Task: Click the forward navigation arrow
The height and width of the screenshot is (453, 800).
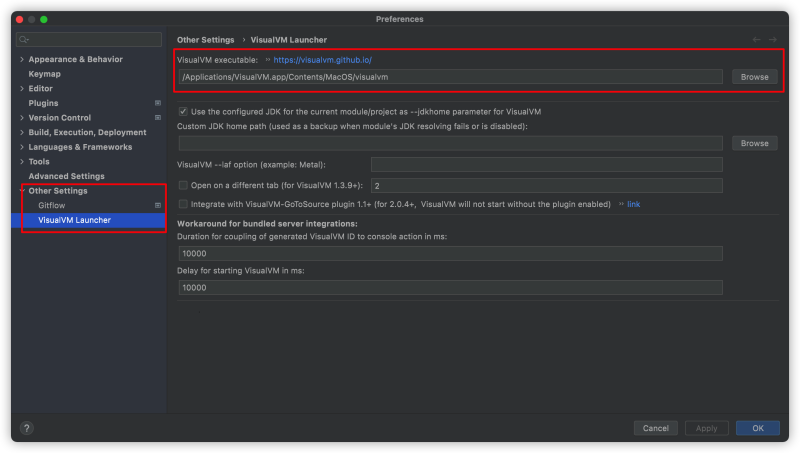Action: click(772, 40)
